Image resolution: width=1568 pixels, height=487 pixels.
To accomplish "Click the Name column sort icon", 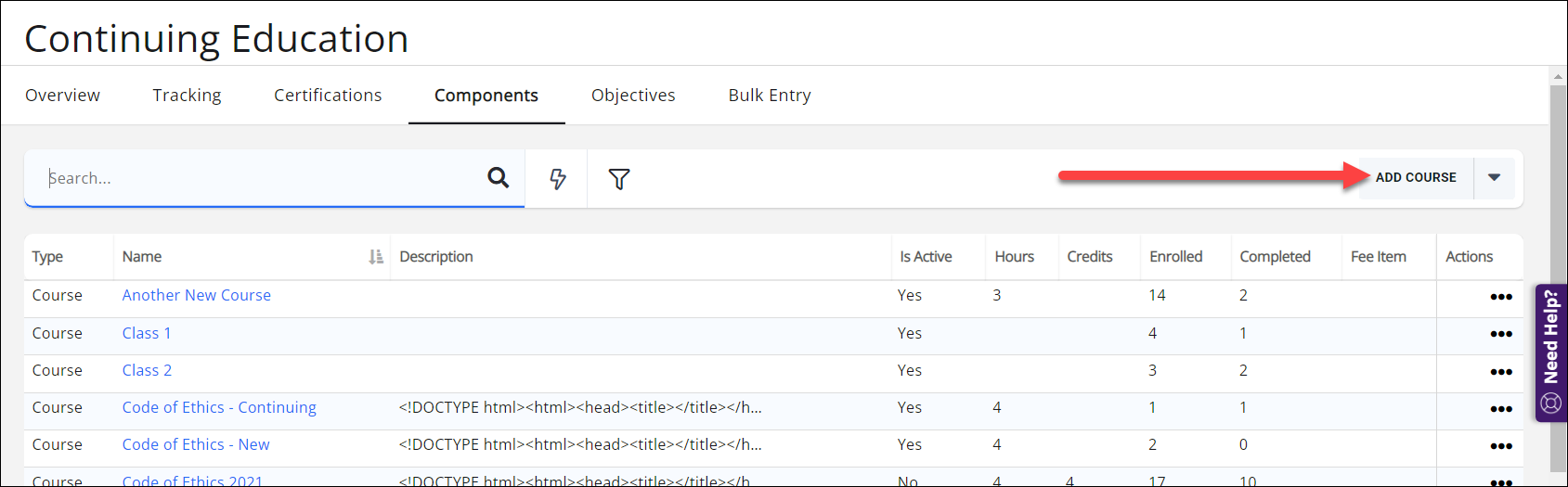I will click(x=376, y=257).
